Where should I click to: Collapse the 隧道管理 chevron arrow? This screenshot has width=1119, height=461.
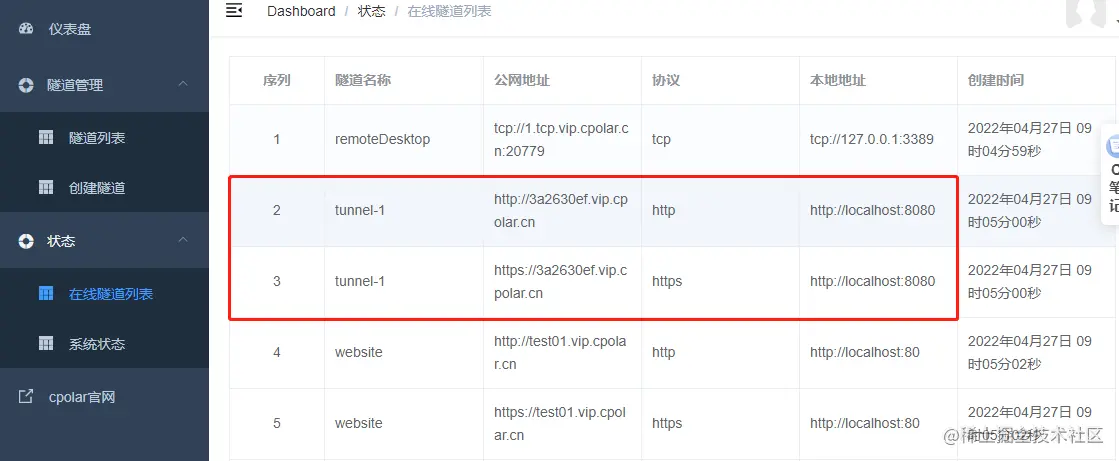click(183, 84)
